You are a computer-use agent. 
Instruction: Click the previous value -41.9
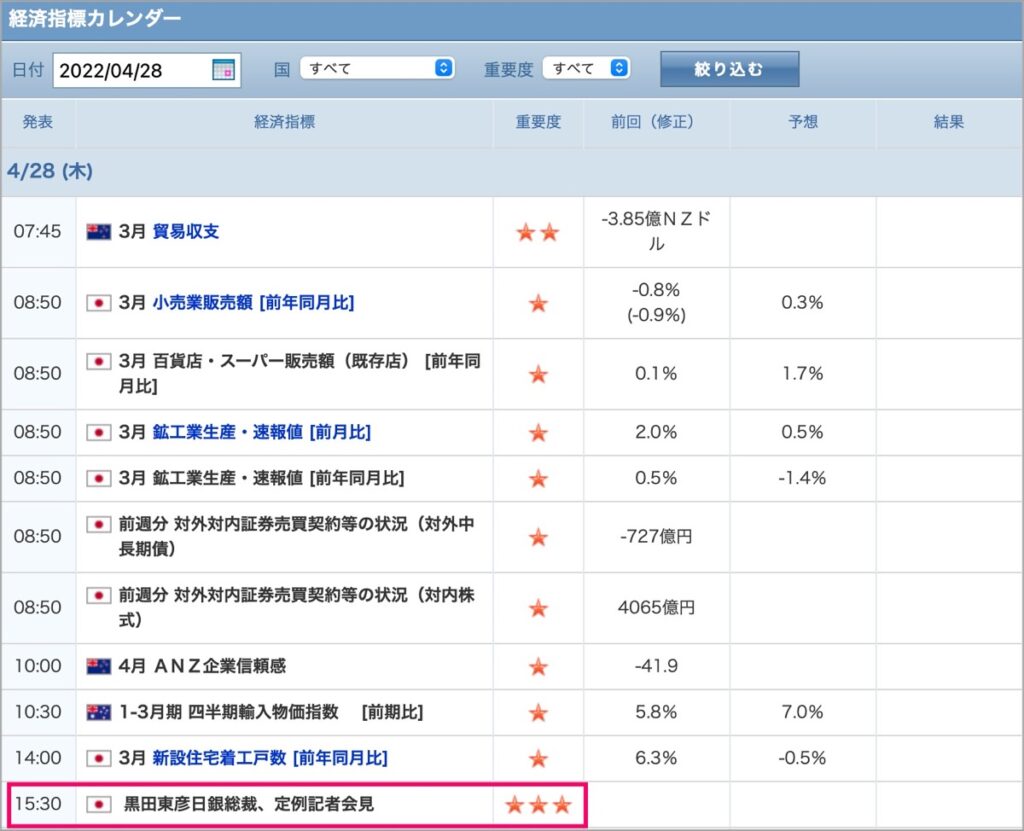pyautogui.click(x=656, y=666)
